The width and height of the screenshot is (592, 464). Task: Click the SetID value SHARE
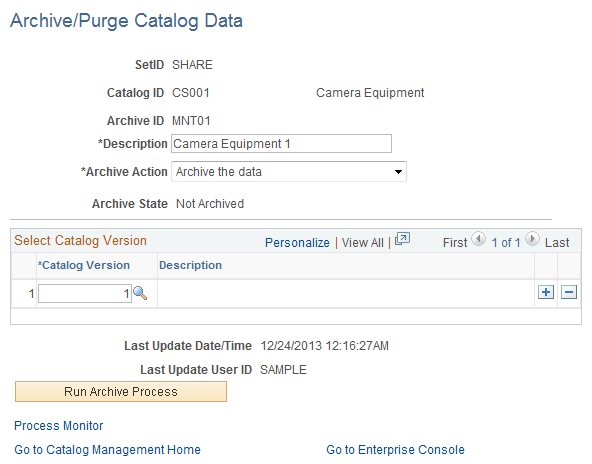coord(193,65)
